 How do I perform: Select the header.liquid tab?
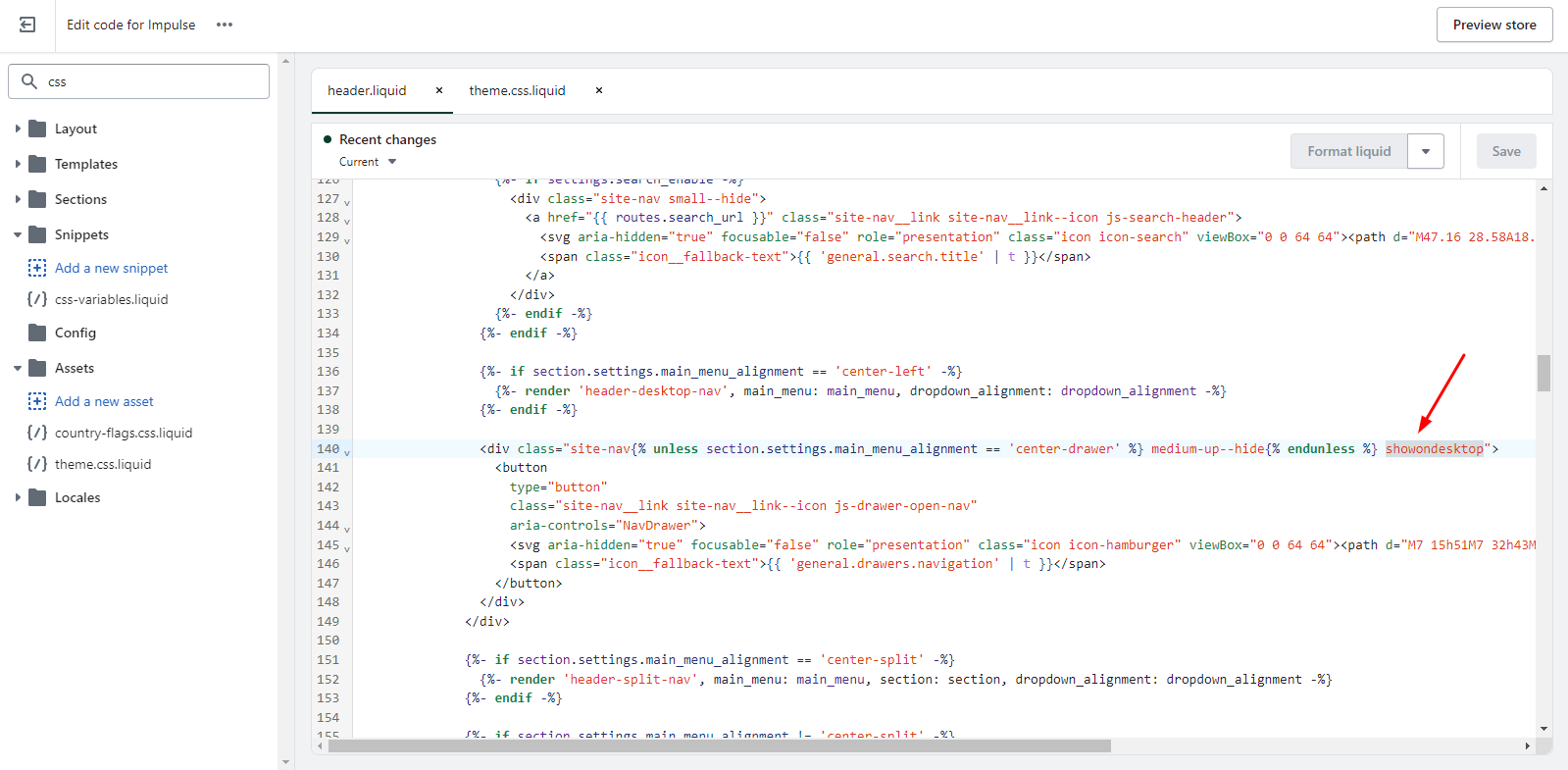point(367,90)
